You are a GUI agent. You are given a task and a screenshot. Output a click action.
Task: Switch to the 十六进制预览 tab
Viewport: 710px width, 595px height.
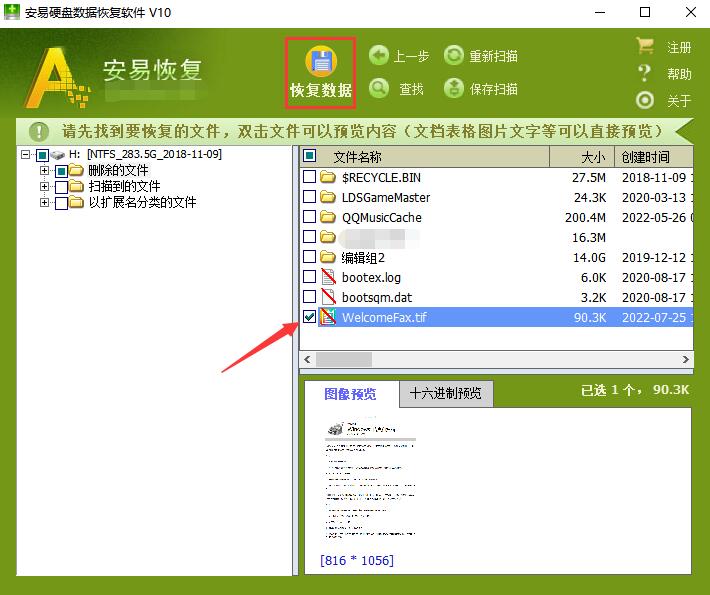(x=446, y=393)
